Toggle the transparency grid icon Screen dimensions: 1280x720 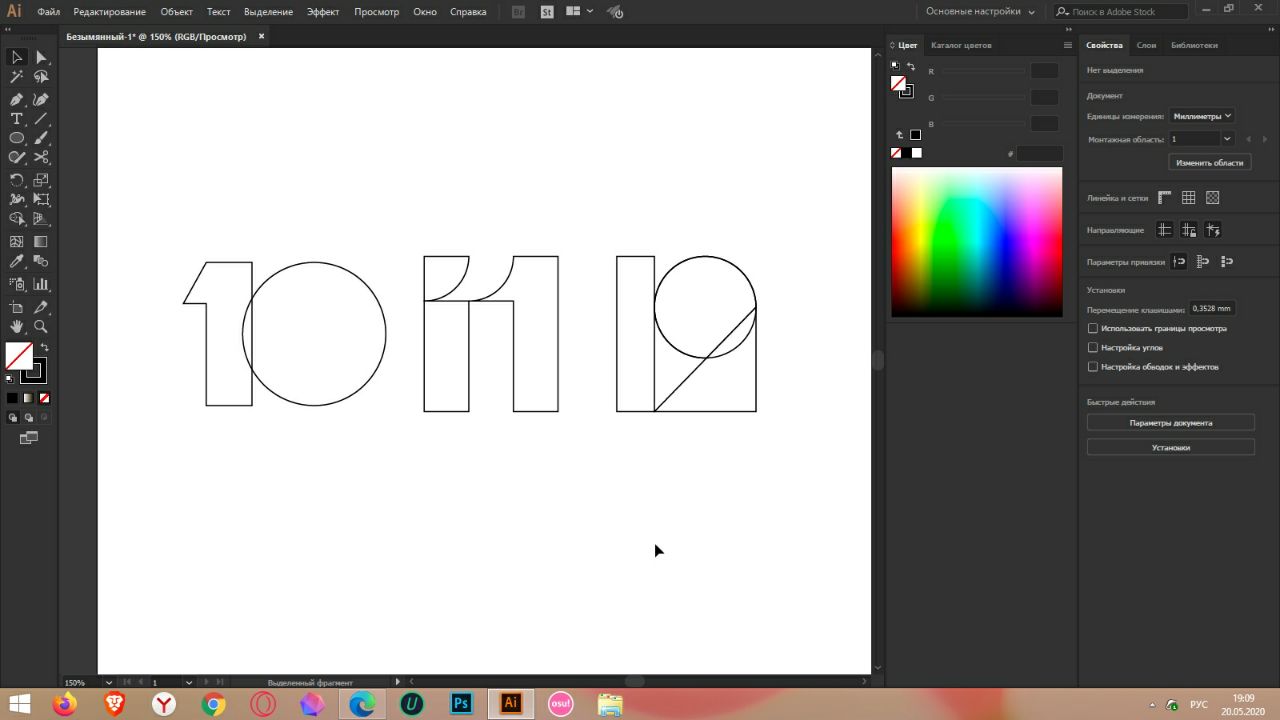[1212, 198]
